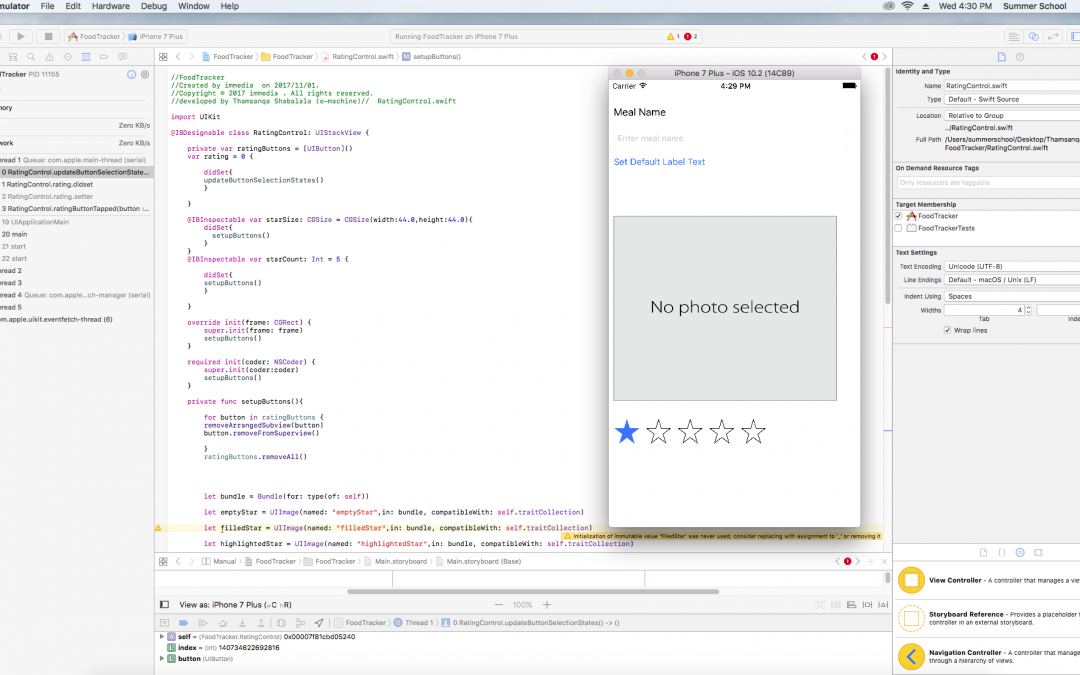Uncheck FoodTracker target membership
Screen dimensions: 1080x675
coord(899,216)
